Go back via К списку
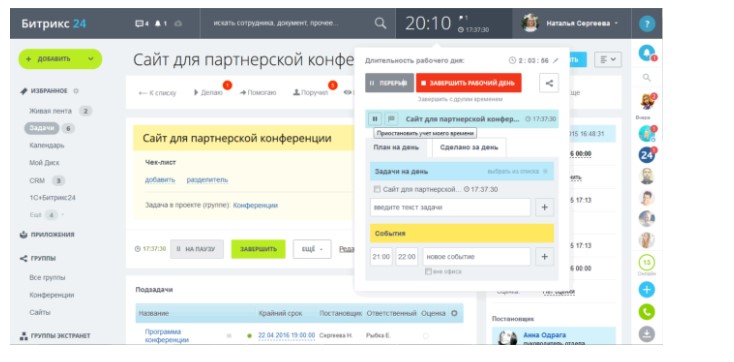The image size is (734, 362). click(x=158, y=93)
